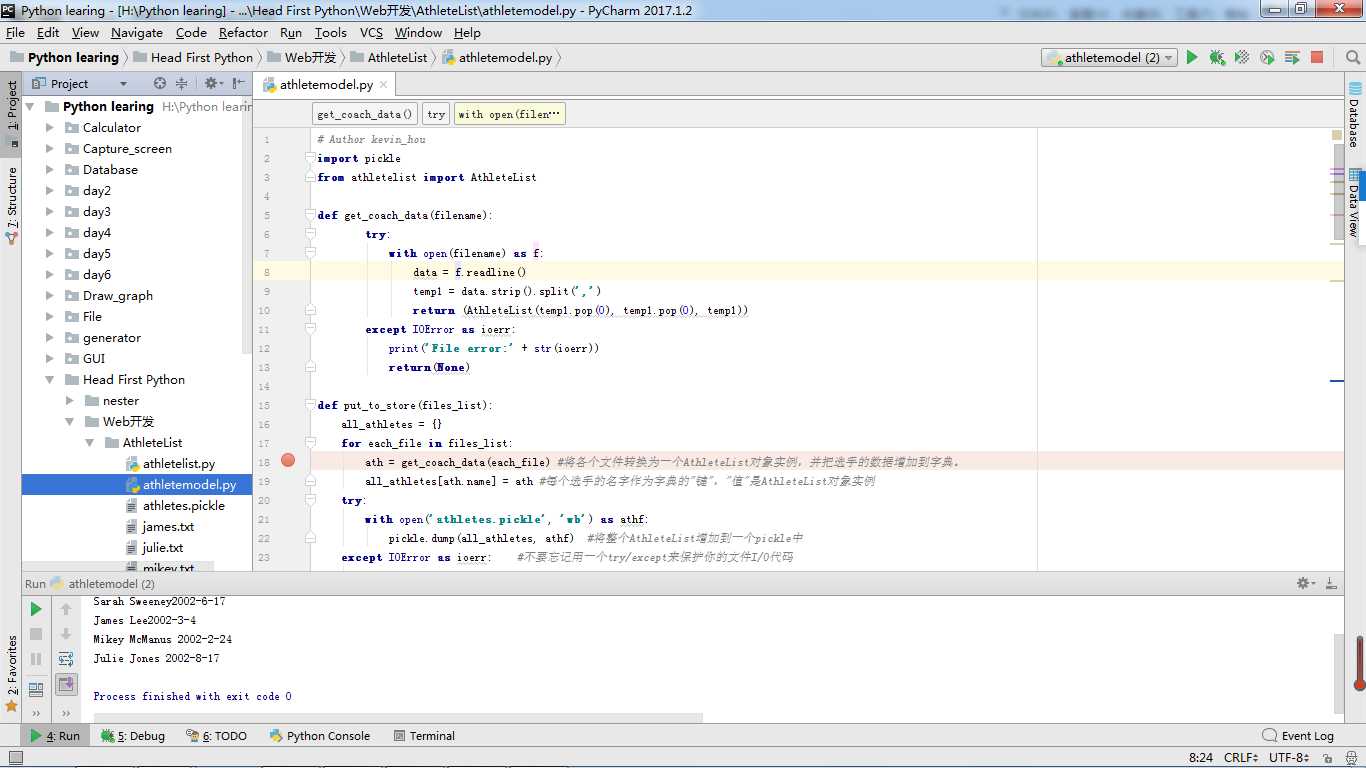Click Scroll from Source target icon
Viewport: 1366px width, 768px height.
(x=160, y=84)
